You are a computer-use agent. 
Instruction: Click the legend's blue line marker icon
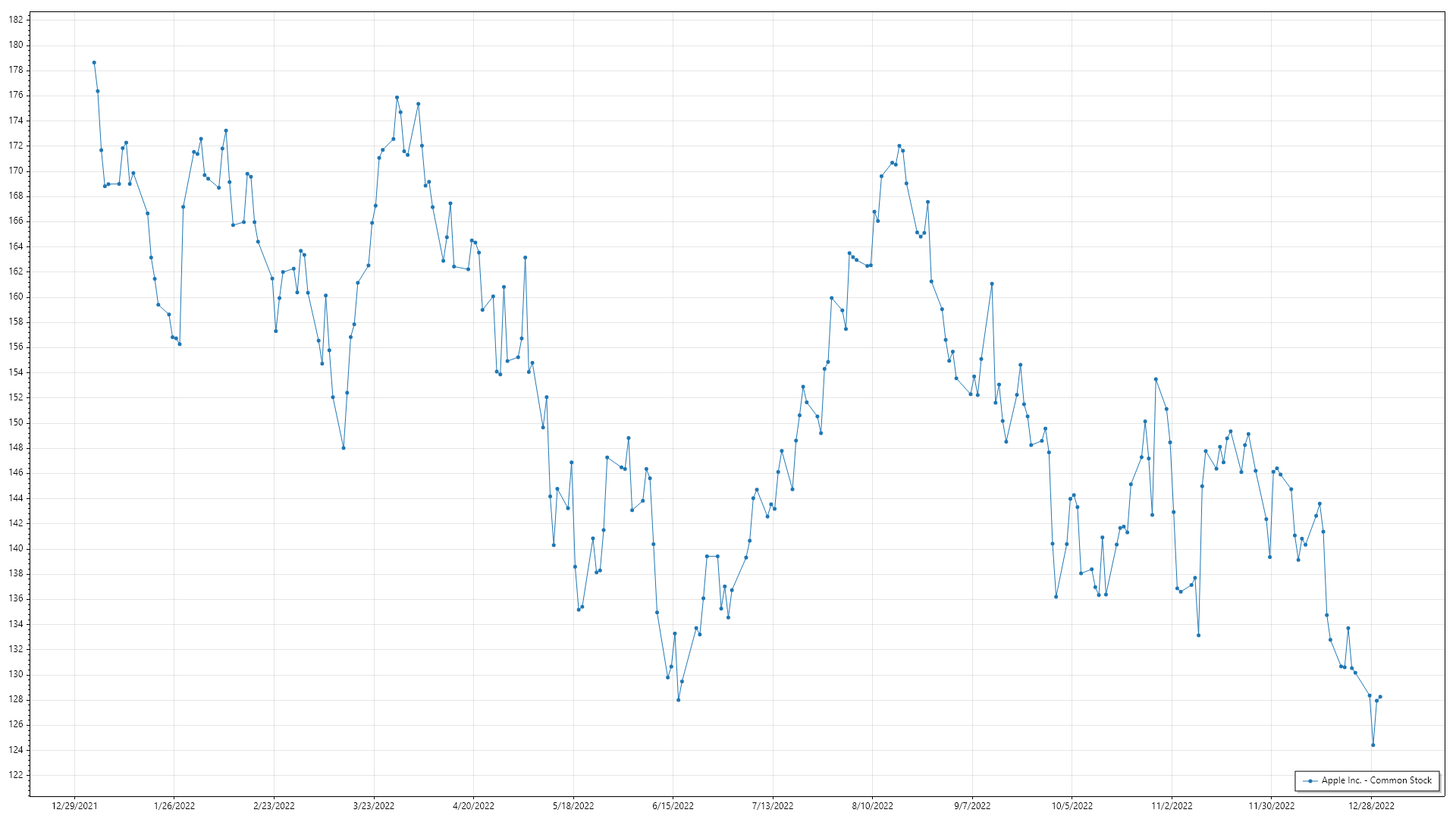tap(1310, 780)
